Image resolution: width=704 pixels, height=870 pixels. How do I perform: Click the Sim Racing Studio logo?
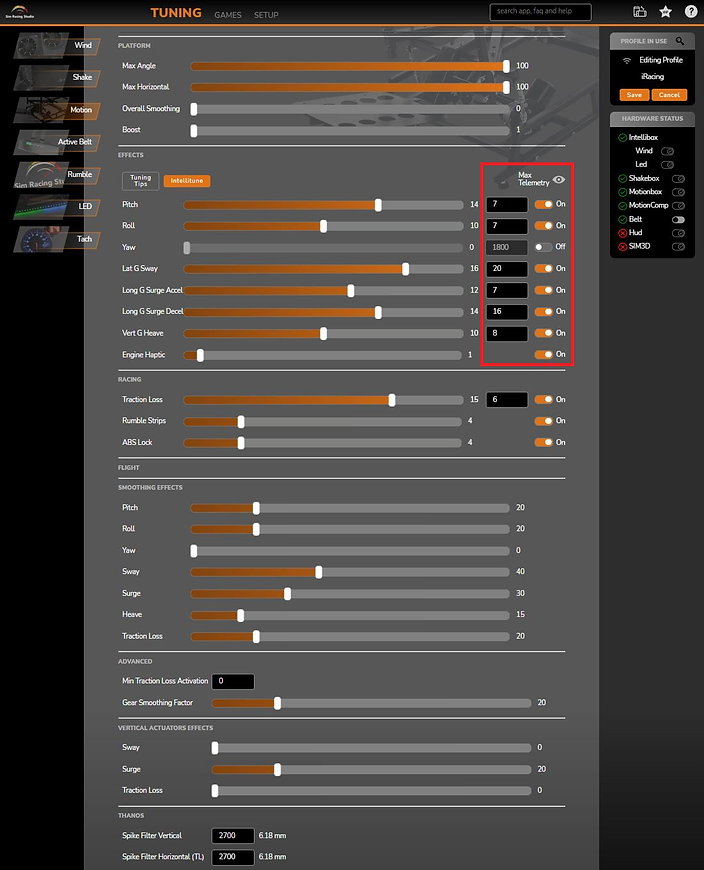tap(19, 12)
